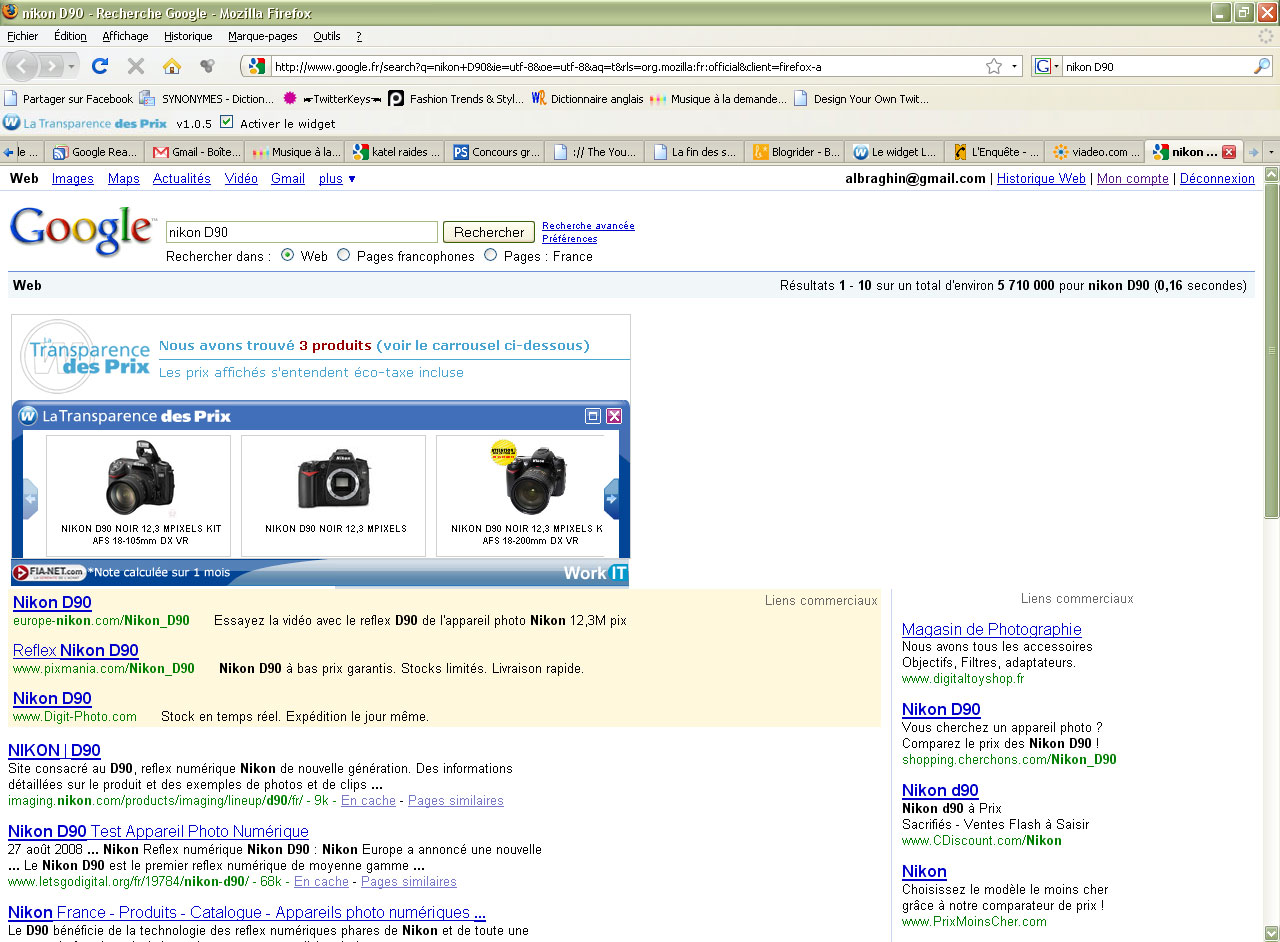The width and height of the screenshot is (1280, 942).
Task: Select the 'Pages francophones' radio option
Action: [344, 255]
